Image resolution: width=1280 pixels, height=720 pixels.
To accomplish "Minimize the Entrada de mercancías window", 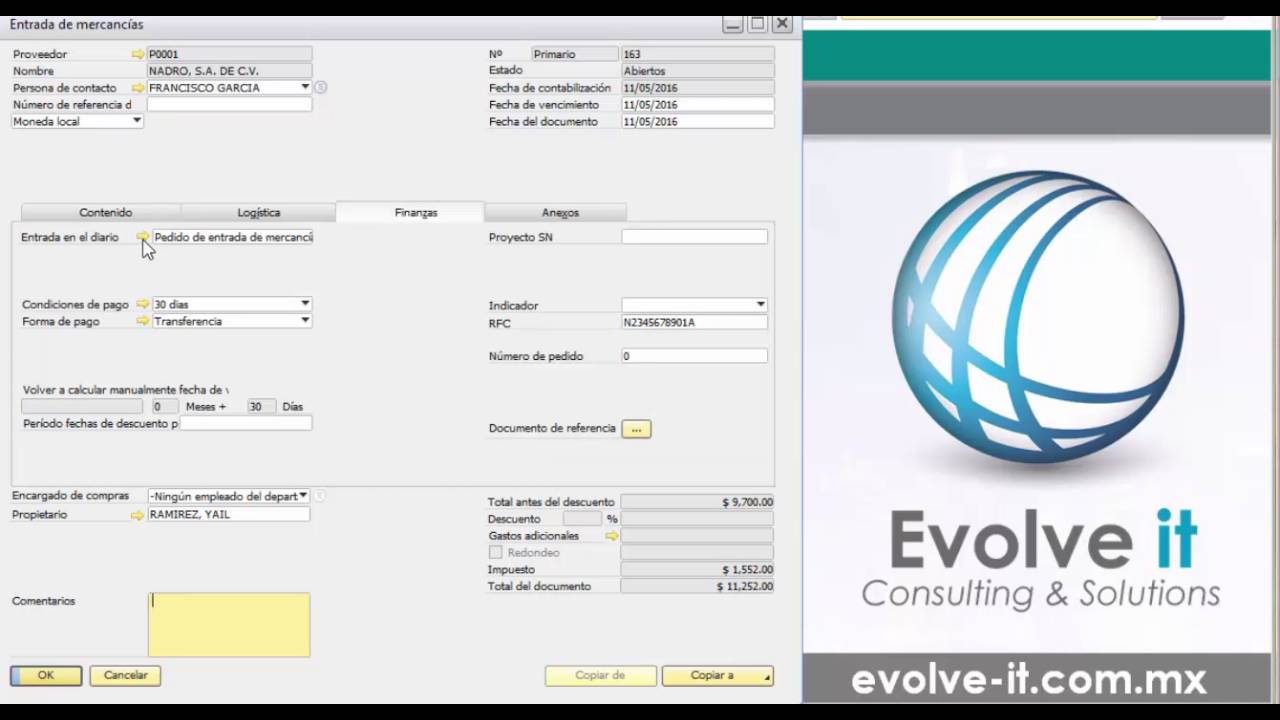I will 733,24.
